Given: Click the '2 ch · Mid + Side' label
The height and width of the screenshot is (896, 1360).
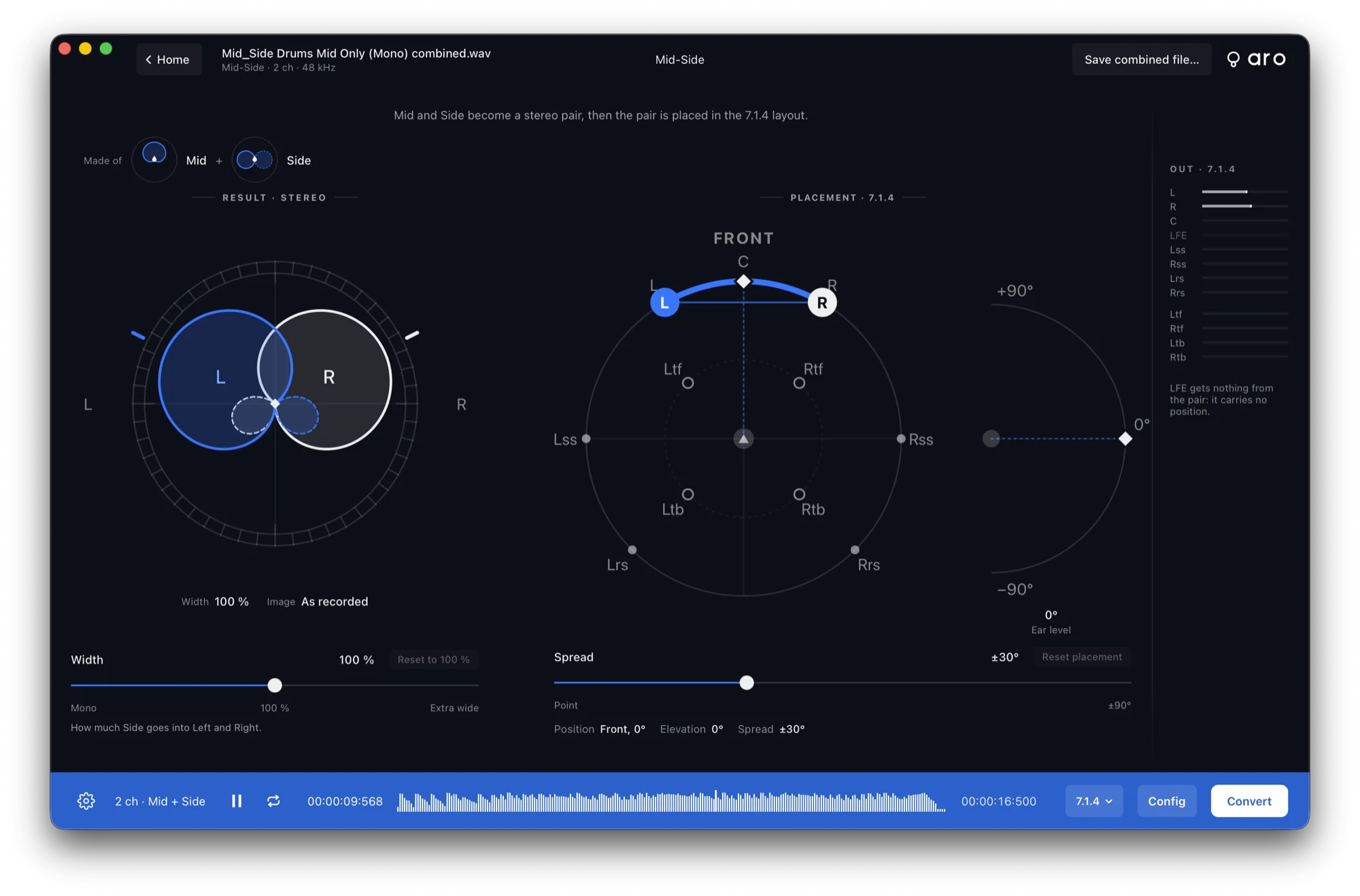Looking at the screenshot, I should tap(160, 802).
